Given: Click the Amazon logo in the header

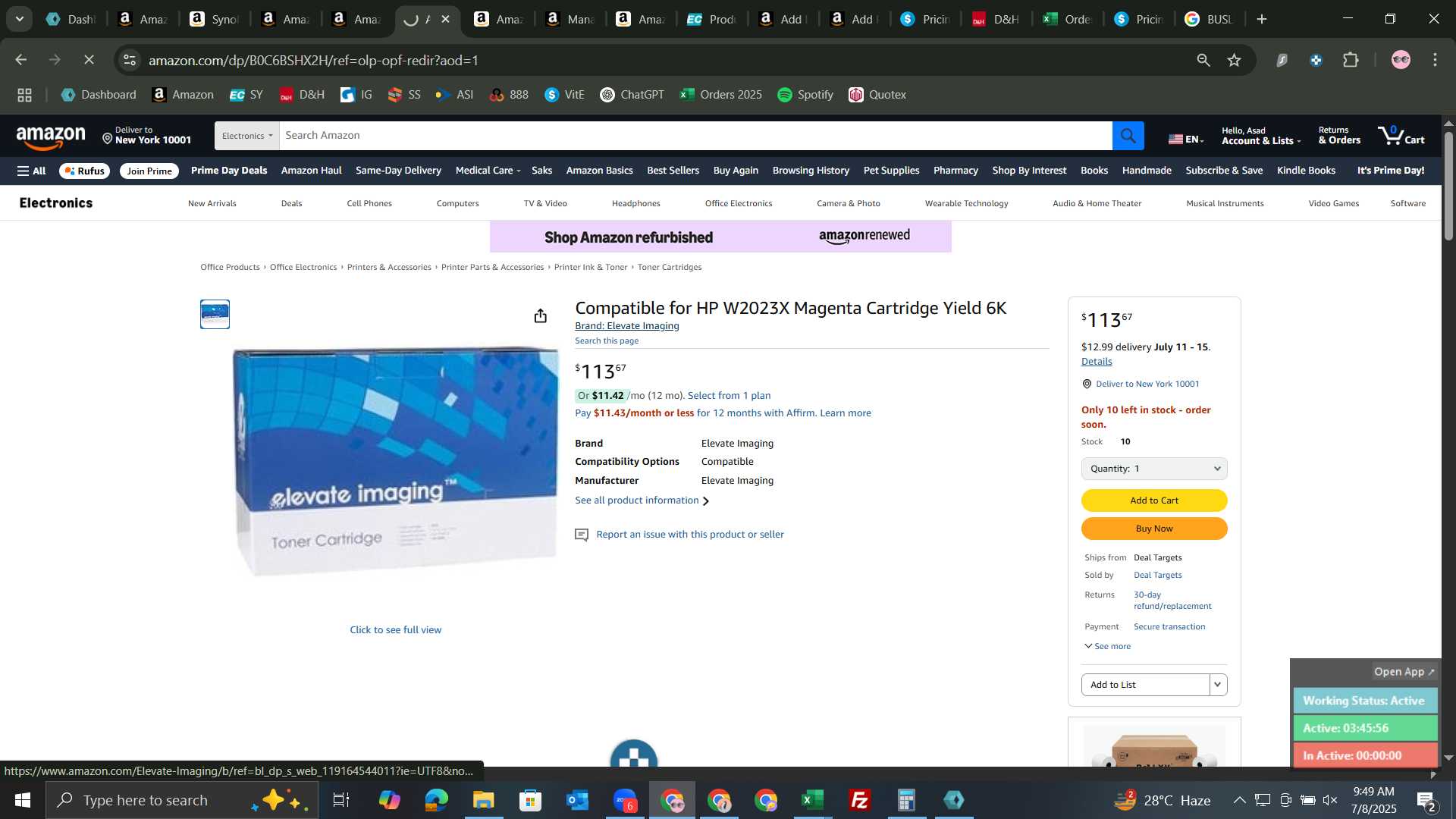Looking at the screenshot, I should click(51, 137).
